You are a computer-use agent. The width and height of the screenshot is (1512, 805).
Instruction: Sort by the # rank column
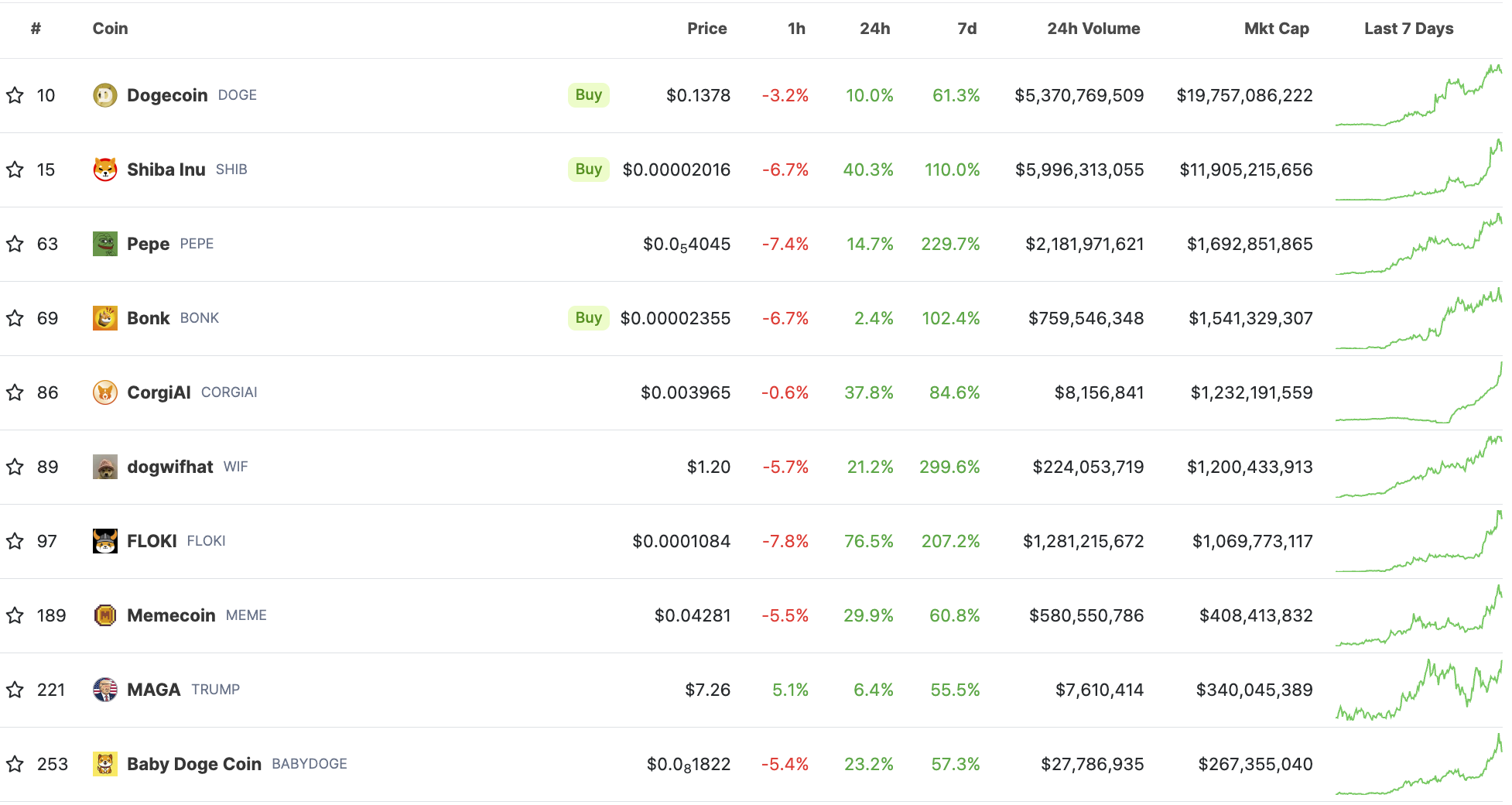[x=36, y=29]
